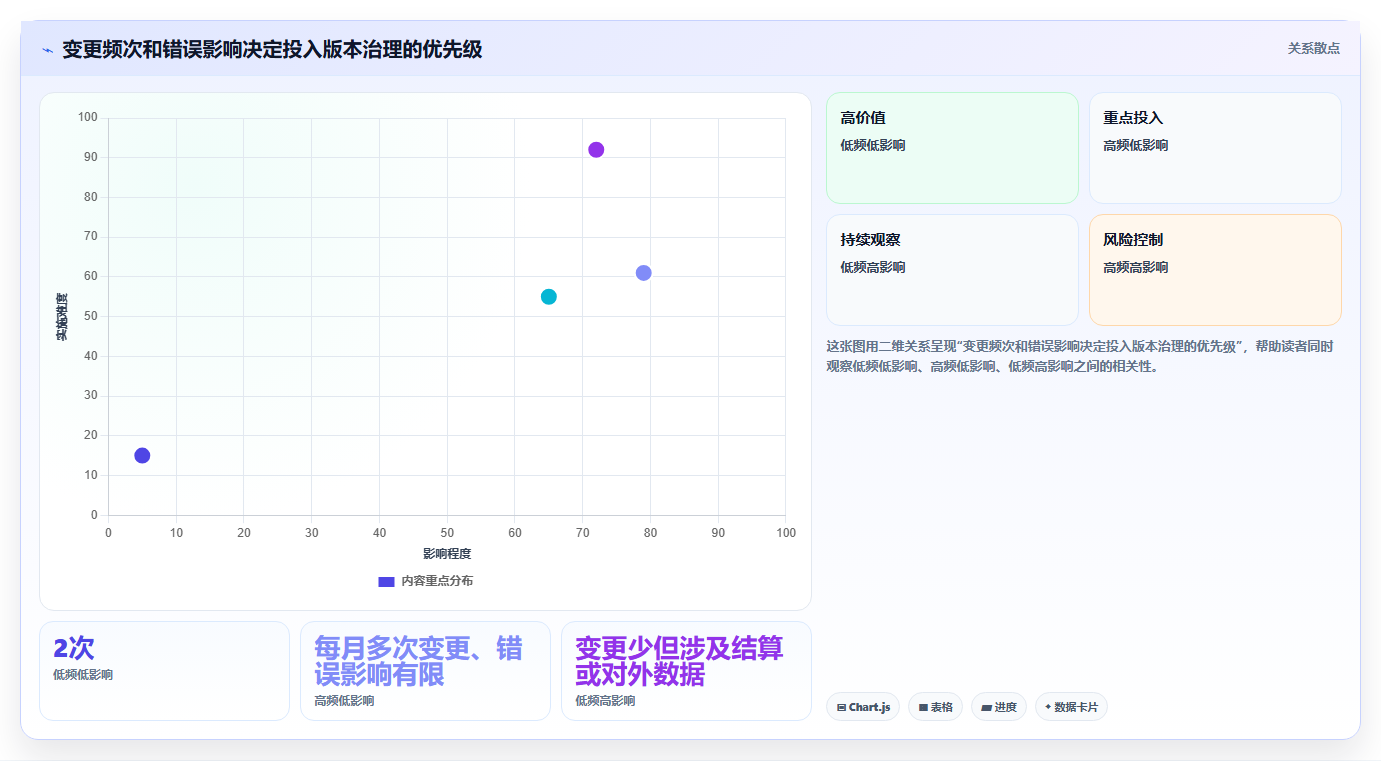Click the 2次 stat card
The image size is (1381, 761).
click(x=164, y=671)
